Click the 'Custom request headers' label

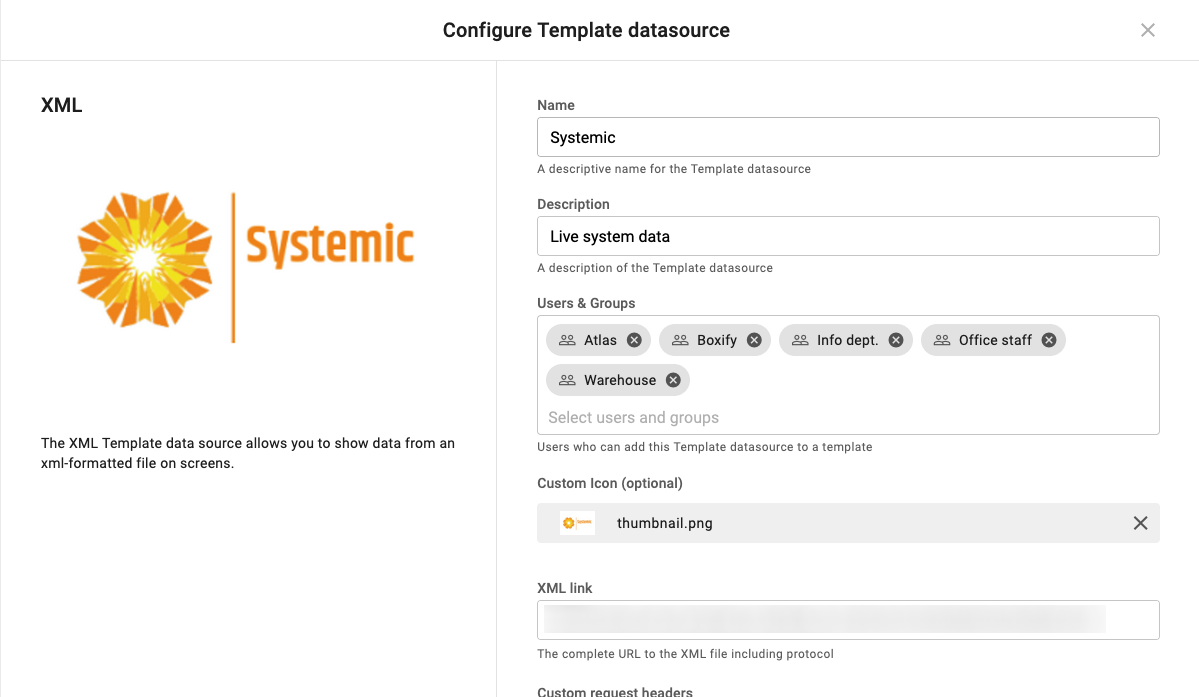[615, 691]
